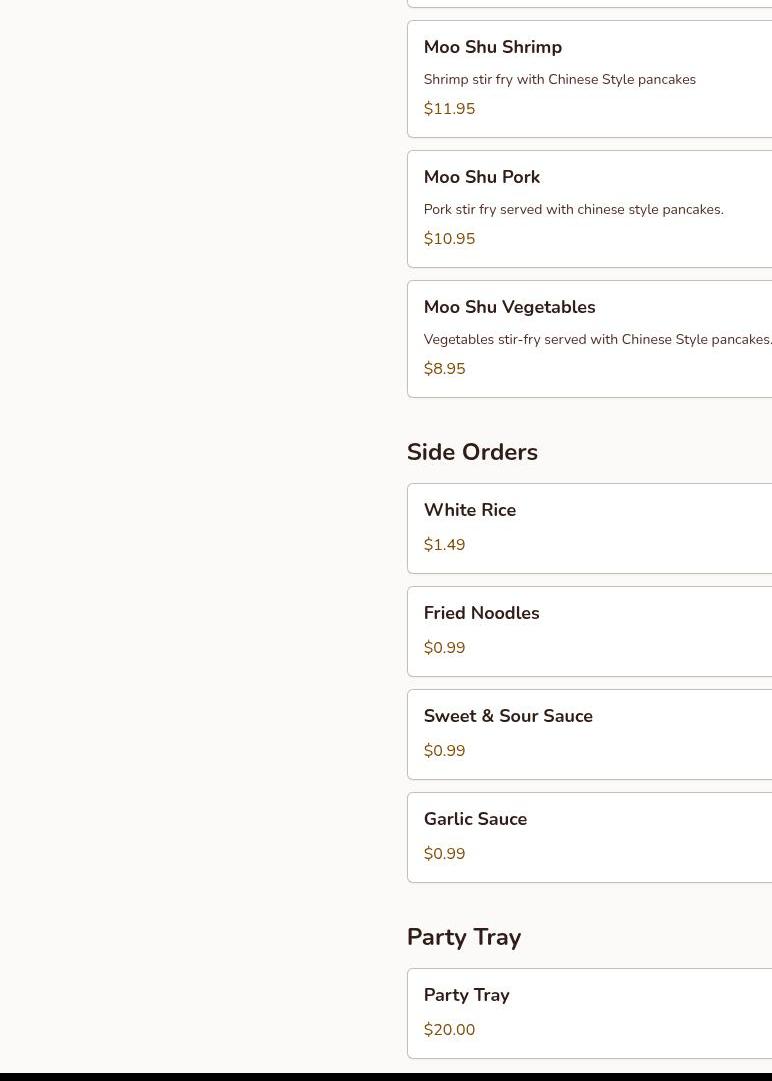Click the $10.95 price label
Image resolution: width=772 pixels, height=1081 pixels.
[449, 239]
